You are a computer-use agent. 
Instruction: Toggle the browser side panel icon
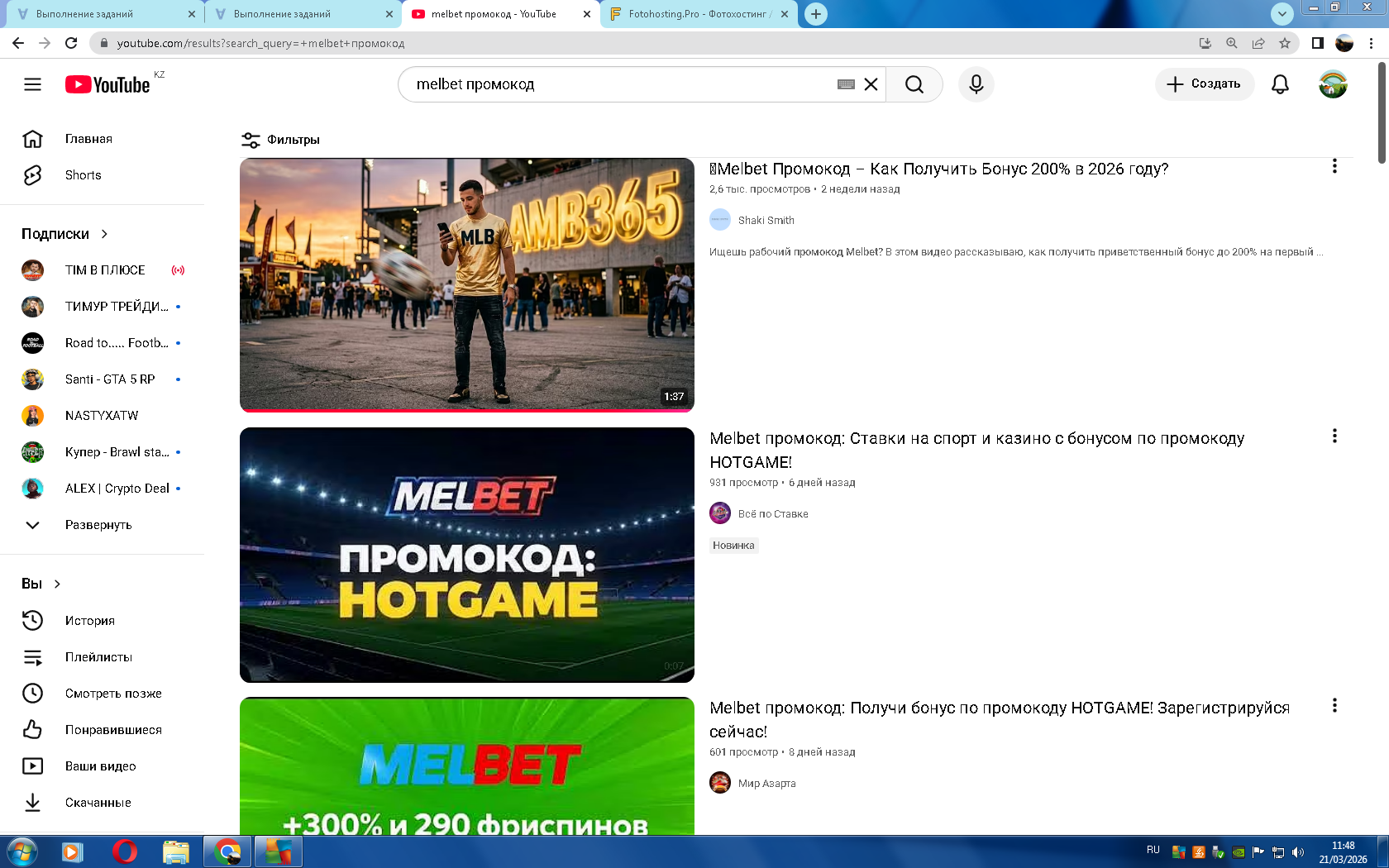point(1317,43)
